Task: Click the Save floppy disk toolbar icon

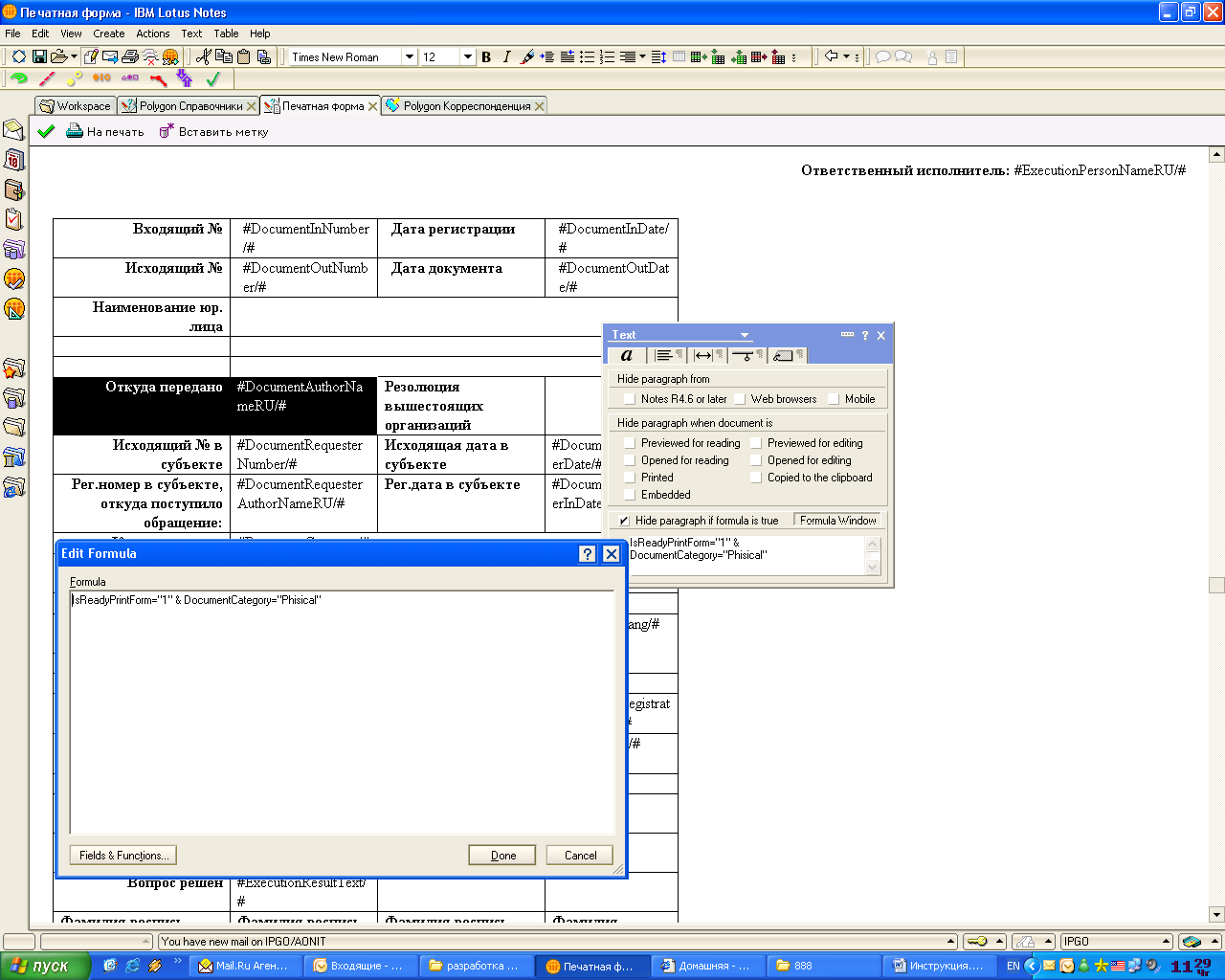Action: tap(39, 57)
